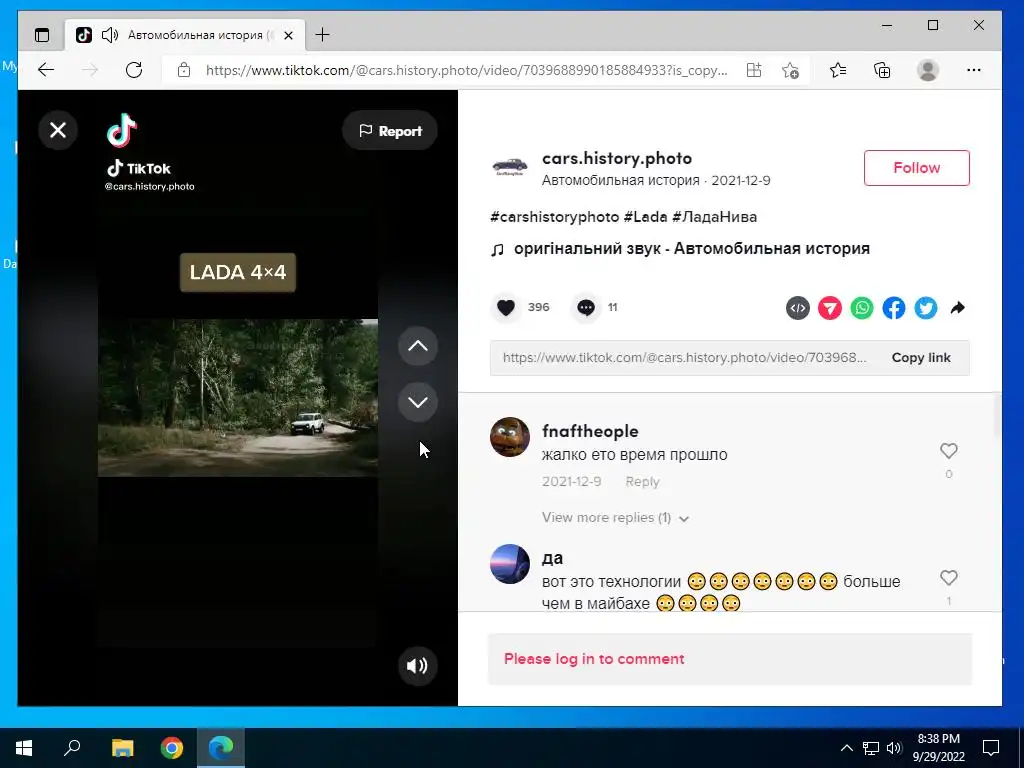Click the TikTok logo icon
1024x768 pixels.
click(x=121, y=130)
